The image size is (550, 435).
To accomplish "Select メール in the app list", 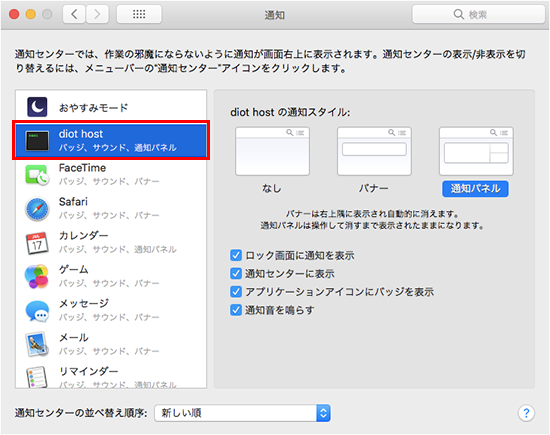I will (111, 344).
